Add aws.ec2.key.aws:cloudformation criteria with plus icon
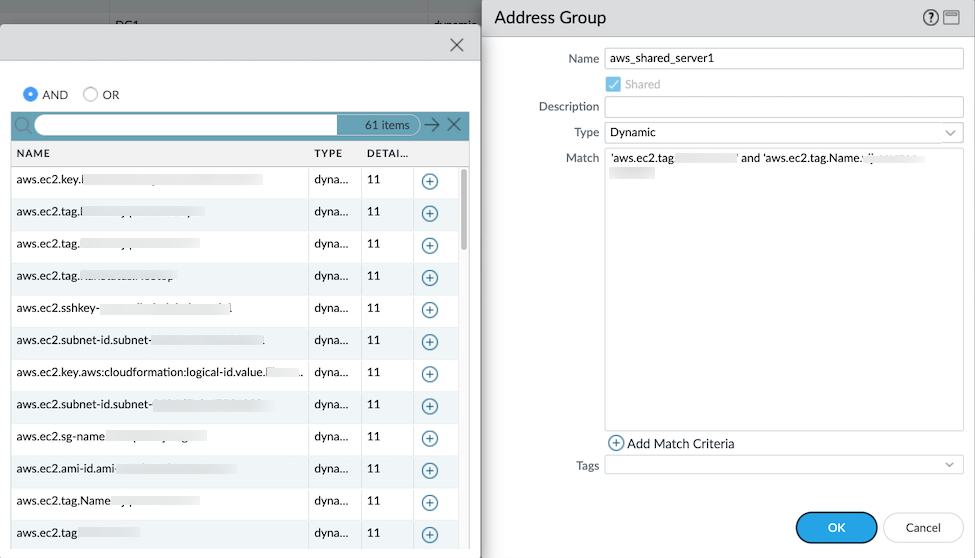975x558 pixels. pos(430,374)
